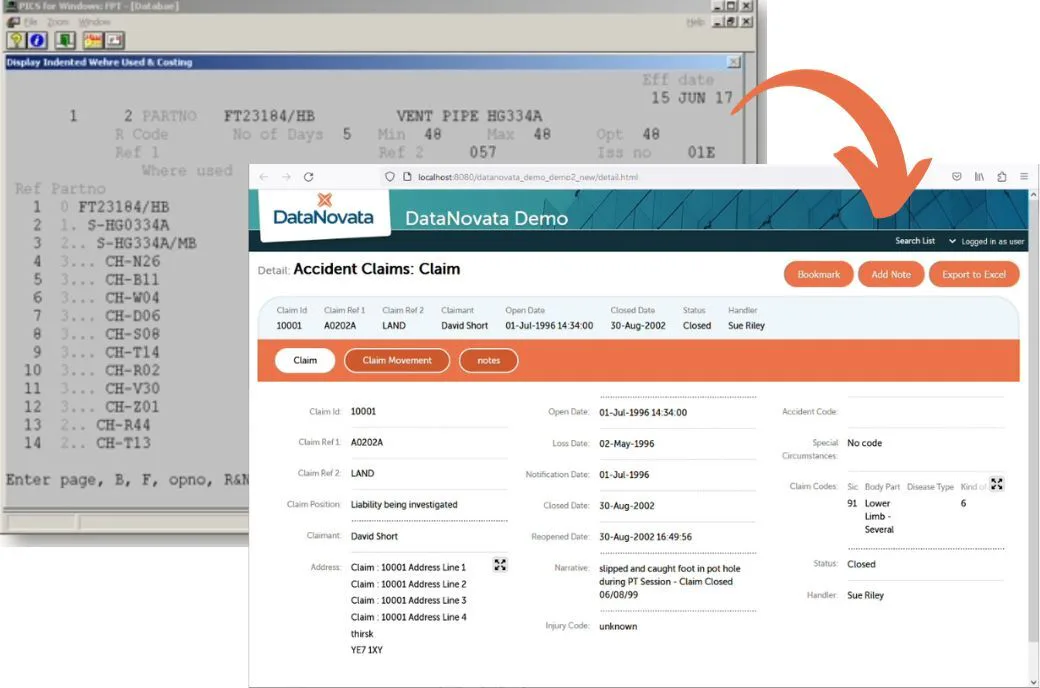Click Handler Sue Riley in summary bar
Image resolution: width=1040 pixels, height=688 pixels.
pos(746,326)
